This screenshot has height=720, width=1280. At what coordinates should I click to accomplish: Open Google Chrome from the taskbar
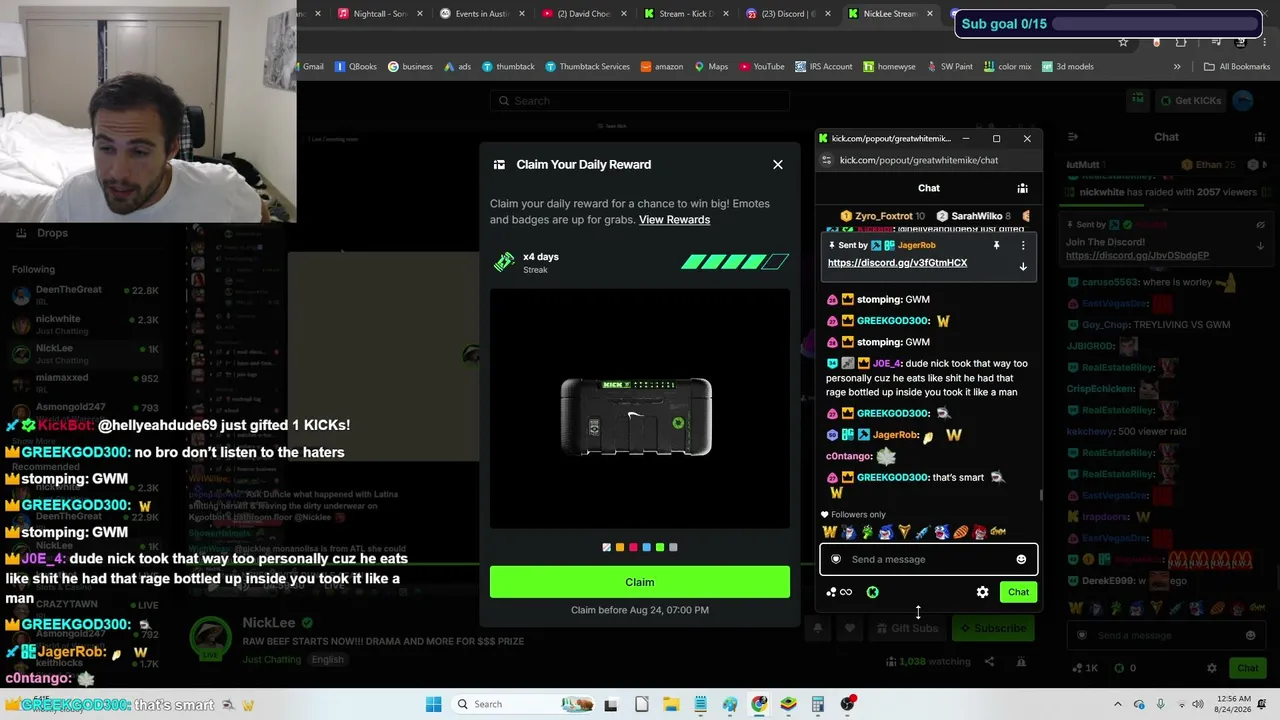tap(759, 704)
